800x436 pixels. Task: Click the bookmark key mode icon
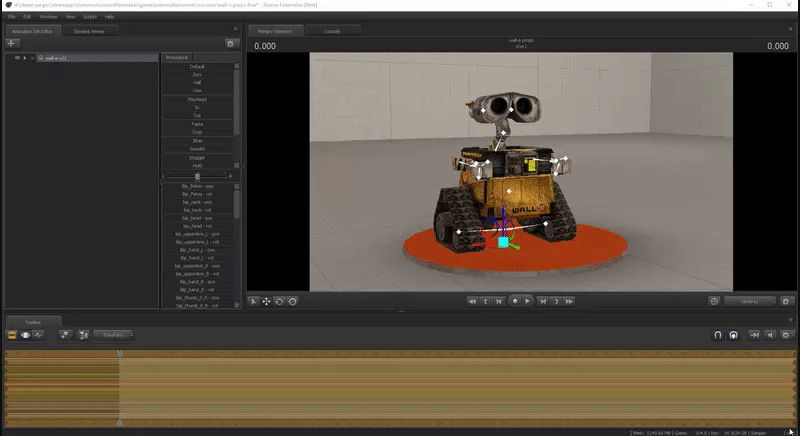[65, 335]
